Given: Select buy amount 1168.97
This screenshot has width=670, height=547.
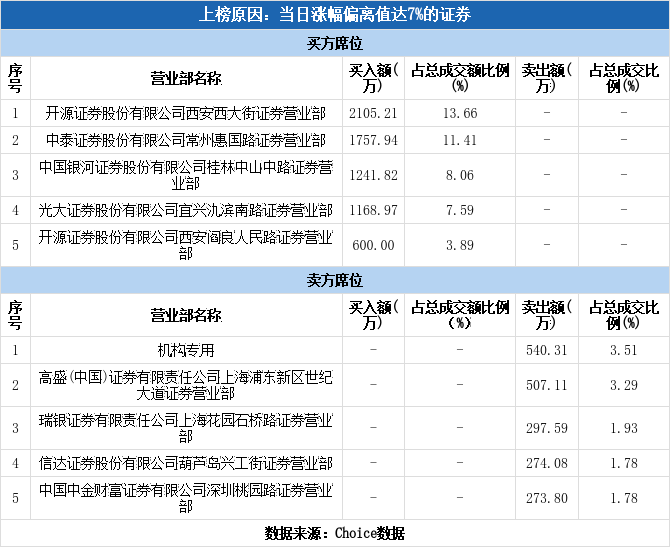Looking at the screenshot, I should tap(373, 210).
